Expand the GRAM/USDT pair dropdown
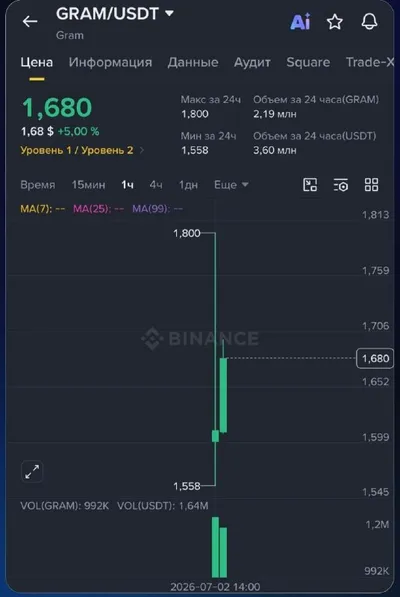 170,14
